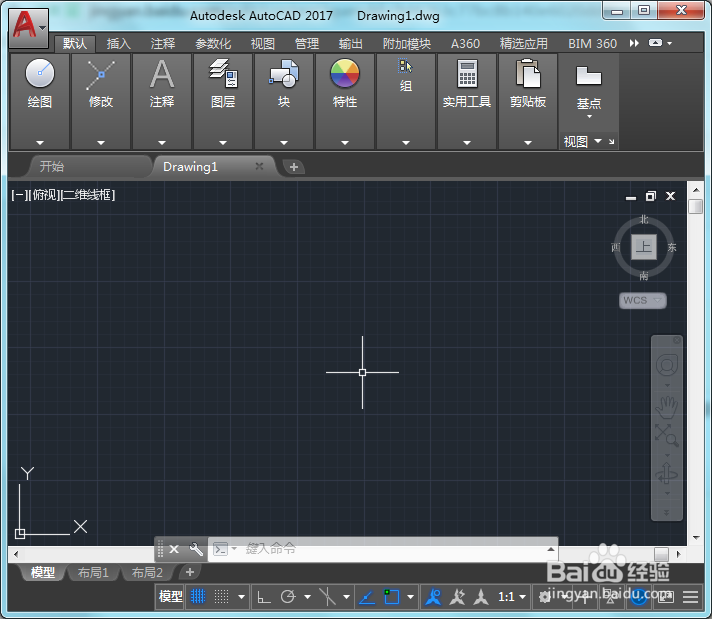Click the 基点 (Base point) button
The image size is (712, 619).
click(x=588, y=89)
